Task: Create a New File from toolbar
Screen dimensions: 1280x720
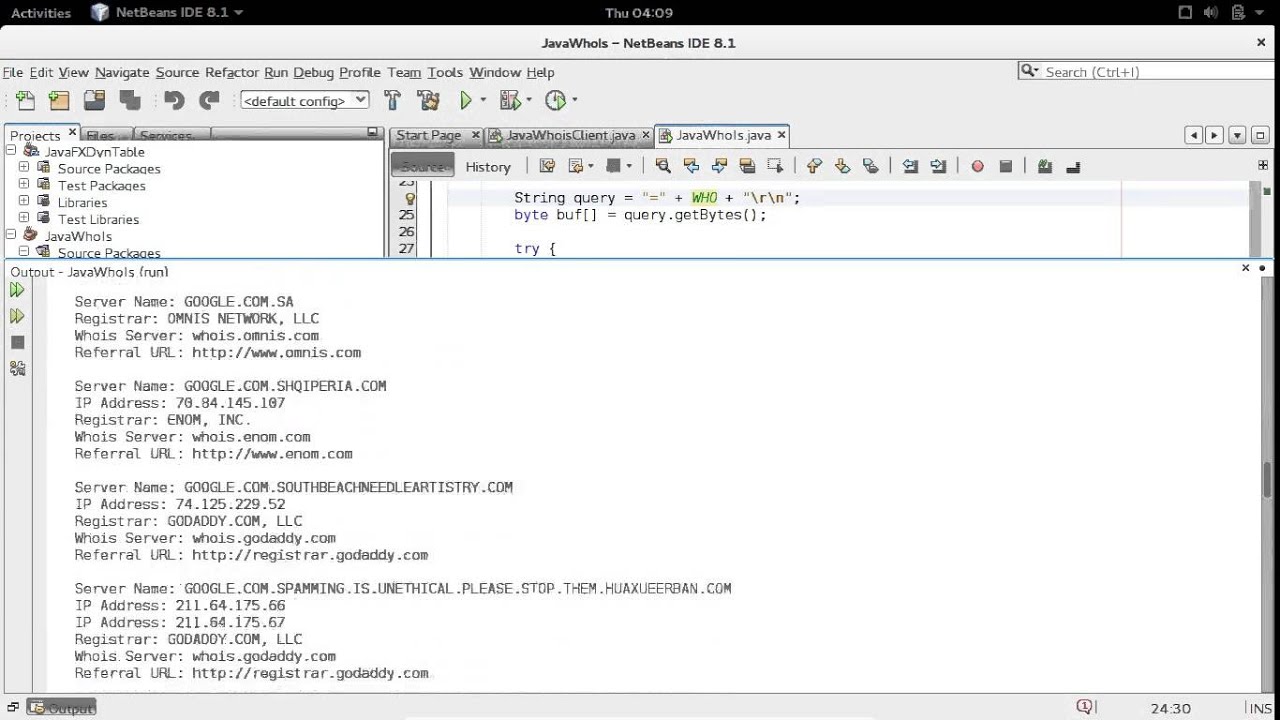Action: click(x=25, y=100)
